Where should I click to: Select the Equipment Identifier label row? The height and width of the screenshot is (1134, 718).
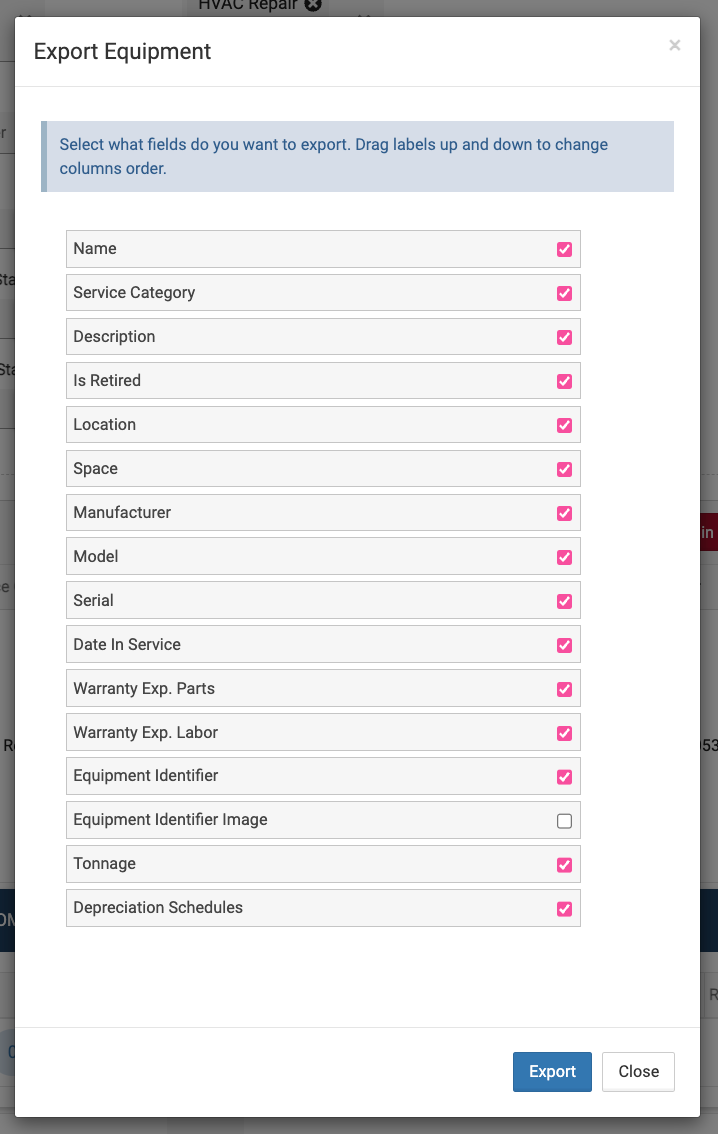300,776
